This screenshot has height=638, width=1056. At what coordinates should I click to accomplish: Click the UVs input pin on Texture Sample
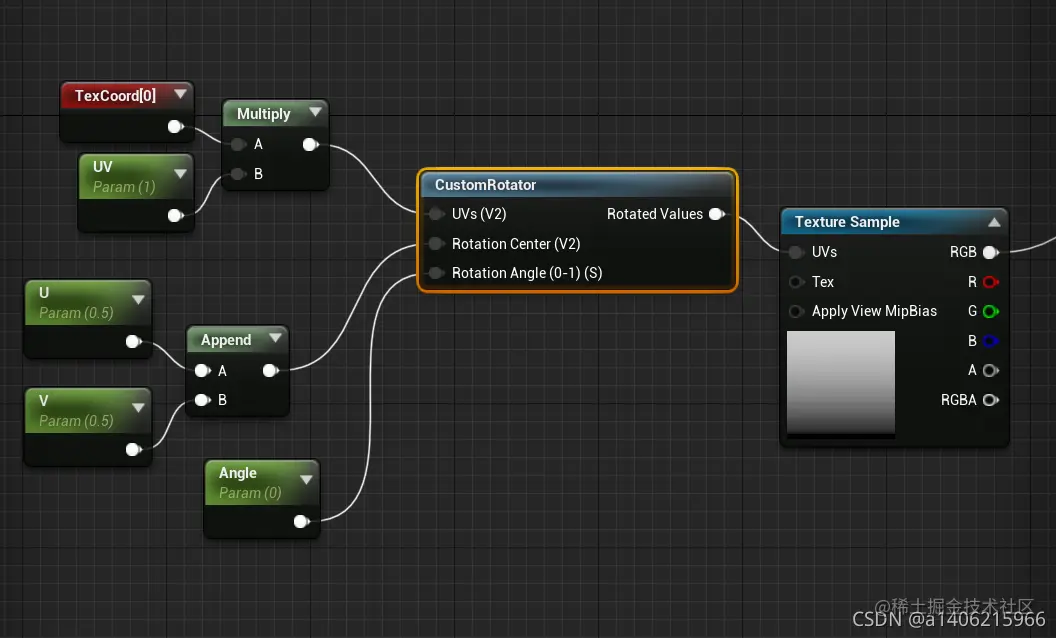pyautogui.click(x=797, y=252)
